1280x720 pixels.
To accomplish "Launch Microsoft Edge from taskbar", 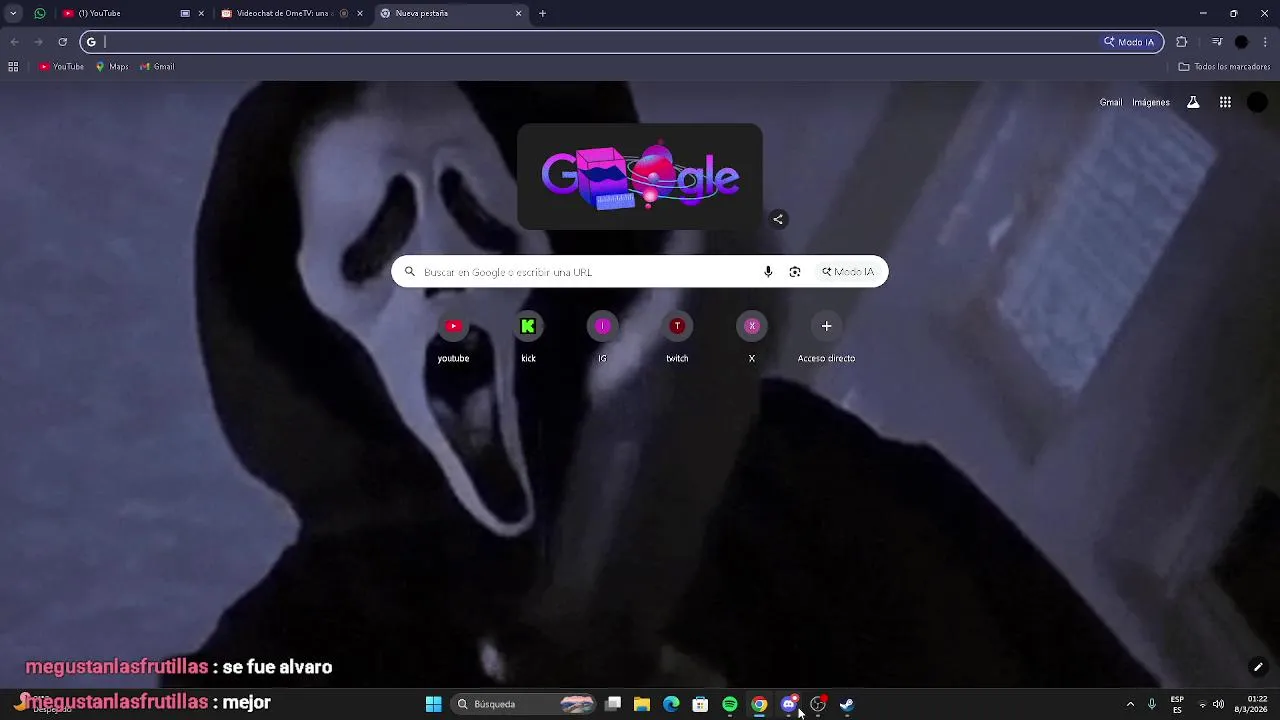I will [671, 704].
